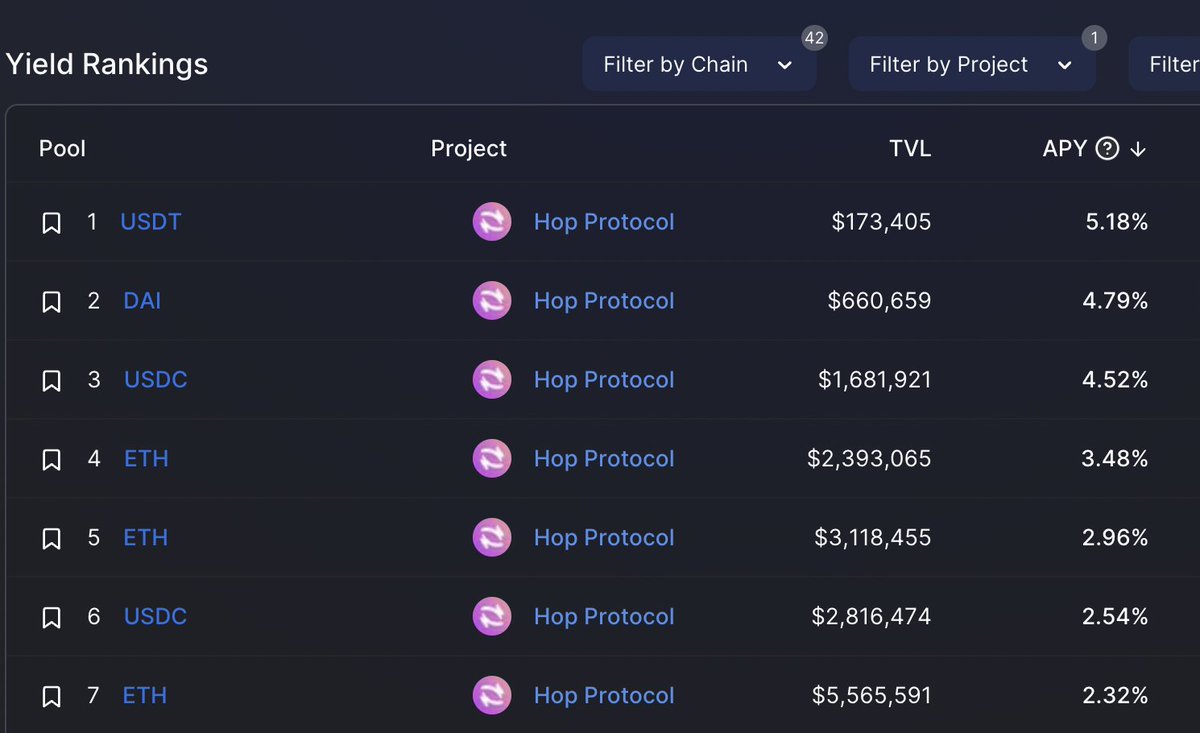Image resolution: width=1200 pixels, height=733 pixels.
Task: Click the APY help question mark icon
Action: point(1107,149)
